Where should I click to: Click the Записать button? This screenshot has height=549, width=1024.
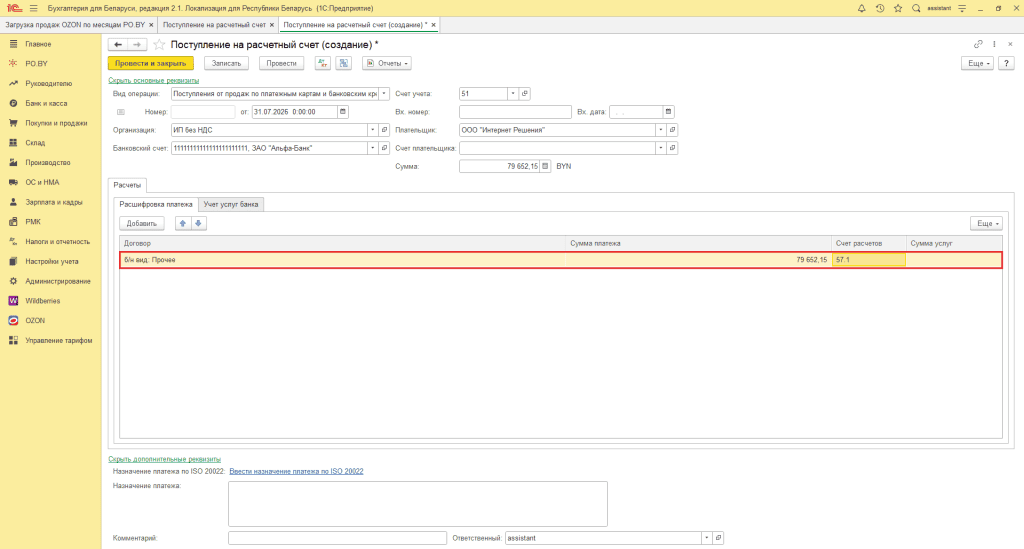[227, 63]
